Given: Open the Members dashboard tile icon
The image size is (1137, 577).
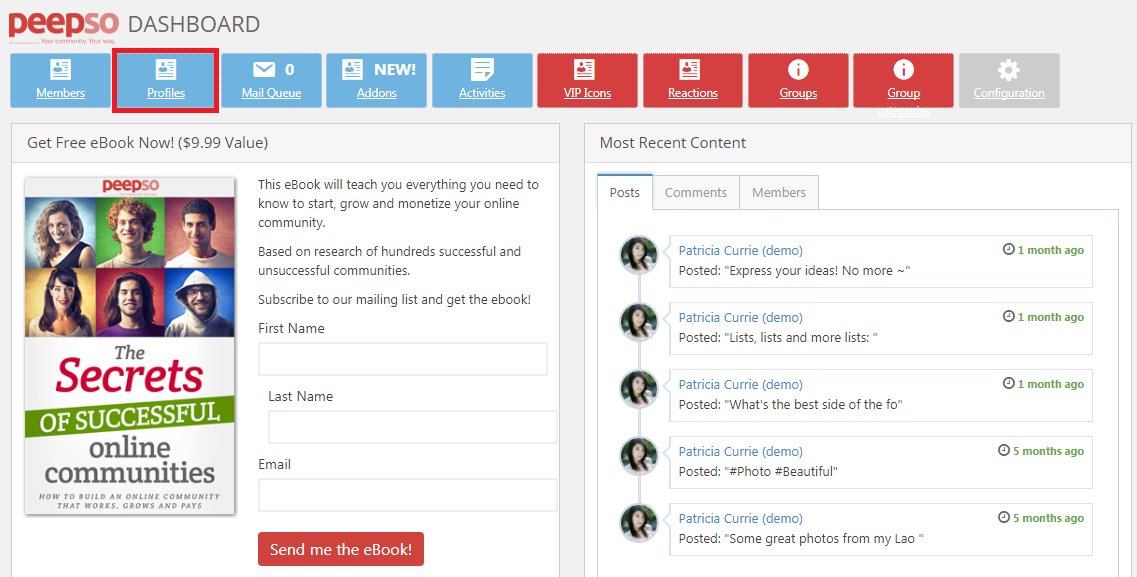Looking at the screenshot, I should point(60,70).
